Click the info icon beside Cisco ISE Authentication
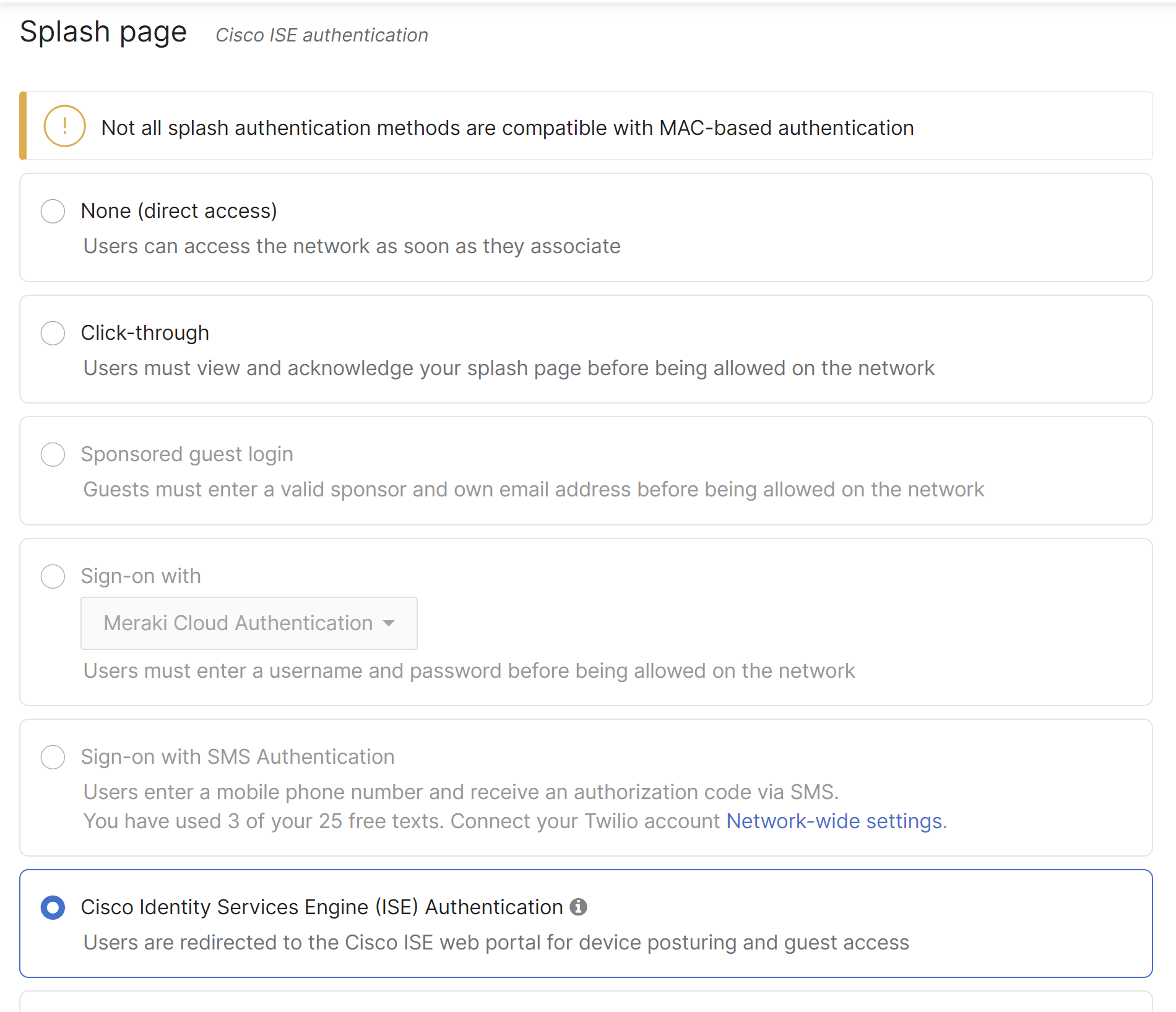1176x1012 pixels. 579,907
